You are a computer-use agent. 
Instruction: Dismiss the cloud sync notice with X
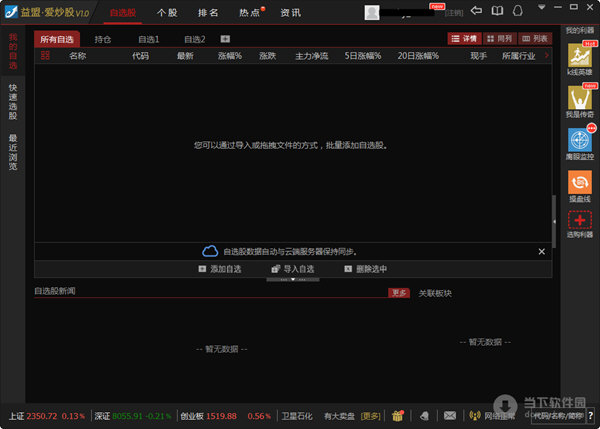click(541, 251)
